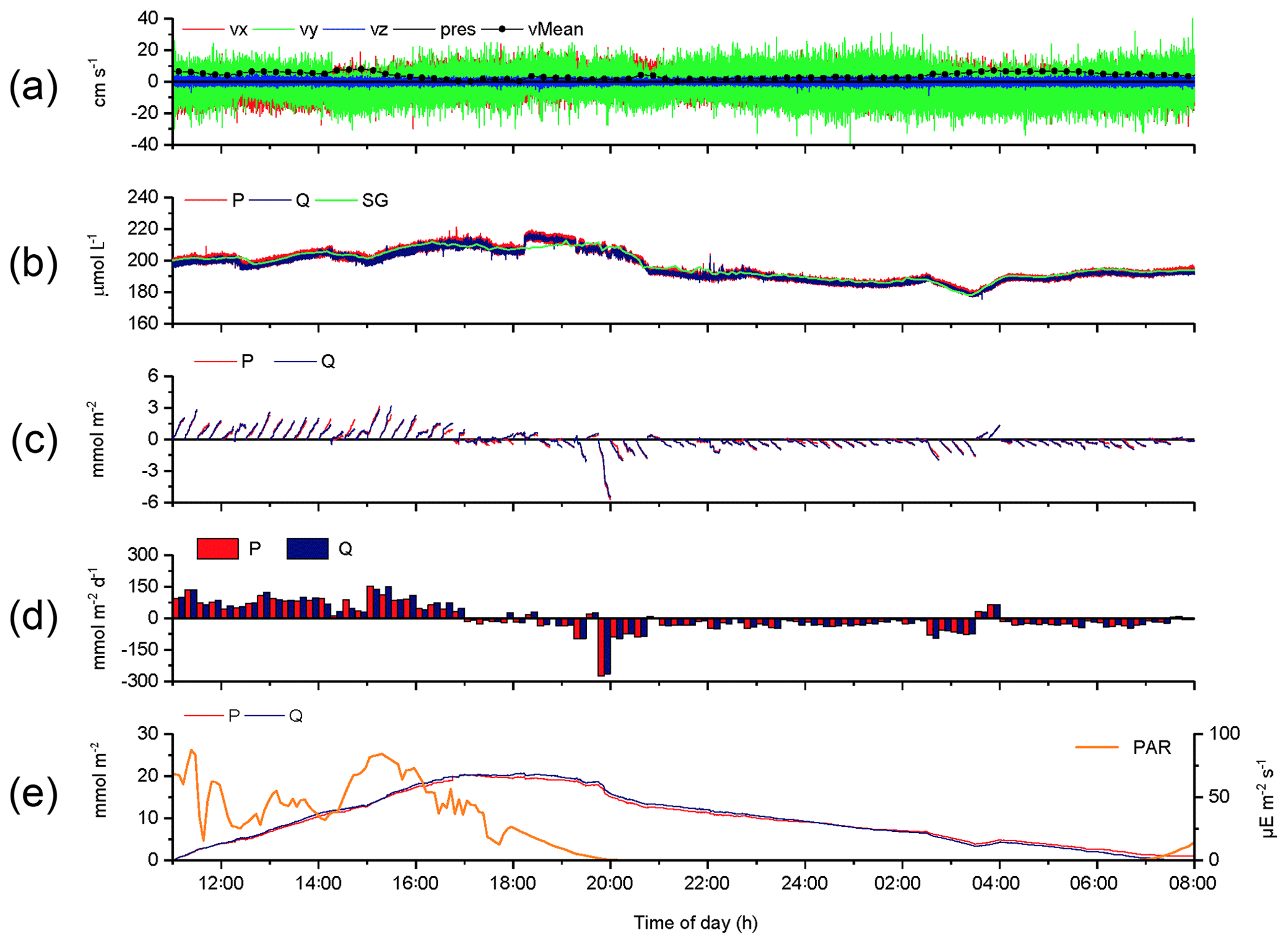Click the vz legend label in panel (a)
1288x944 pixels.
pos(379,29)
